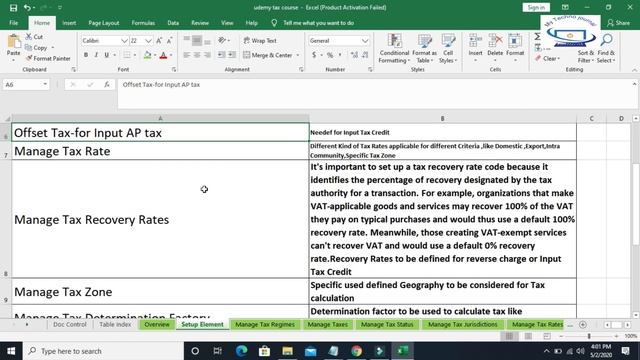
Task: Open the Sort & Filter menu
Action: (x=586, y=56)
